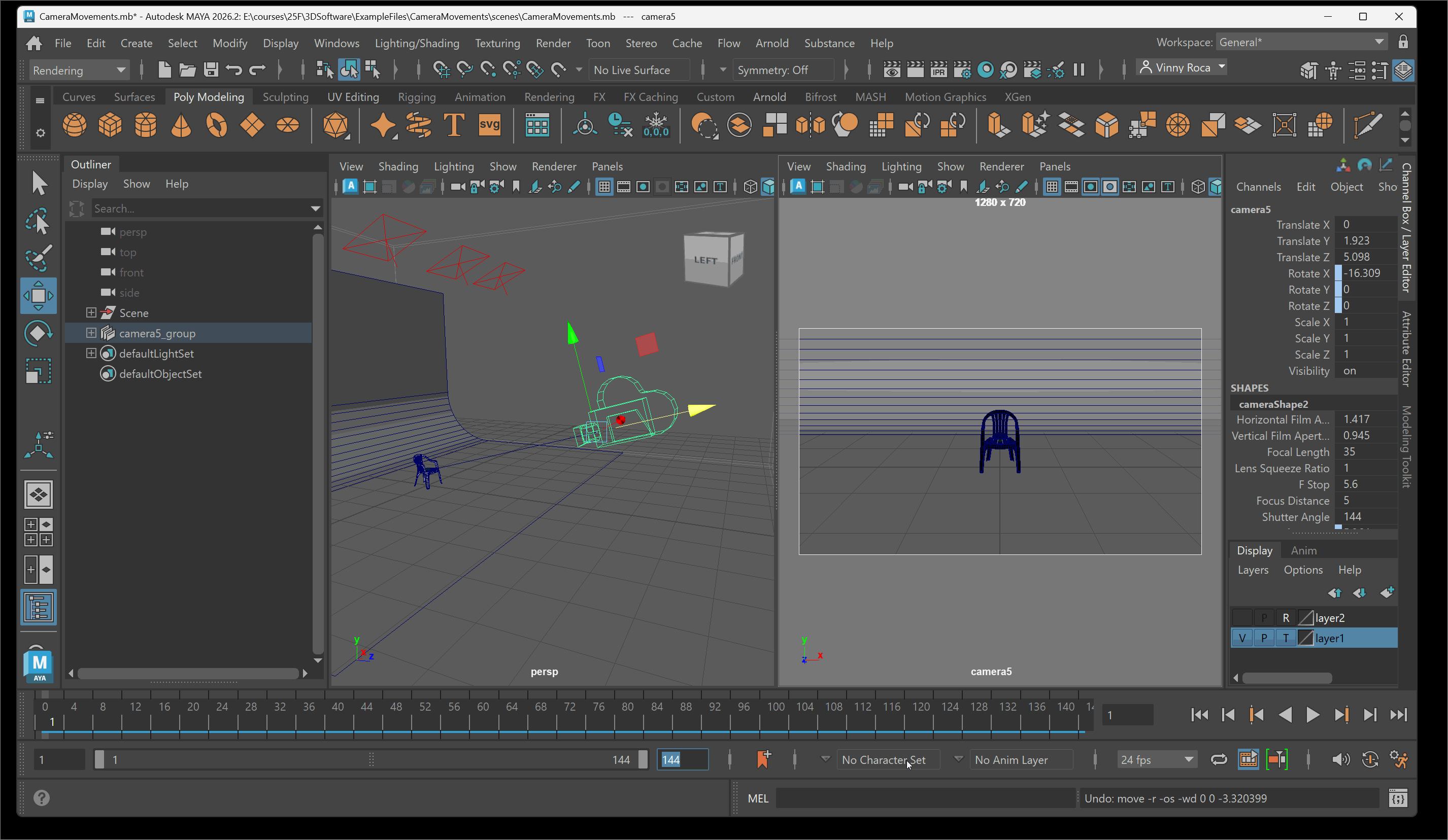The image size is (1448, 840).
Task: Open the Set Key bookmark icon
Action: [x=763, y=760]
